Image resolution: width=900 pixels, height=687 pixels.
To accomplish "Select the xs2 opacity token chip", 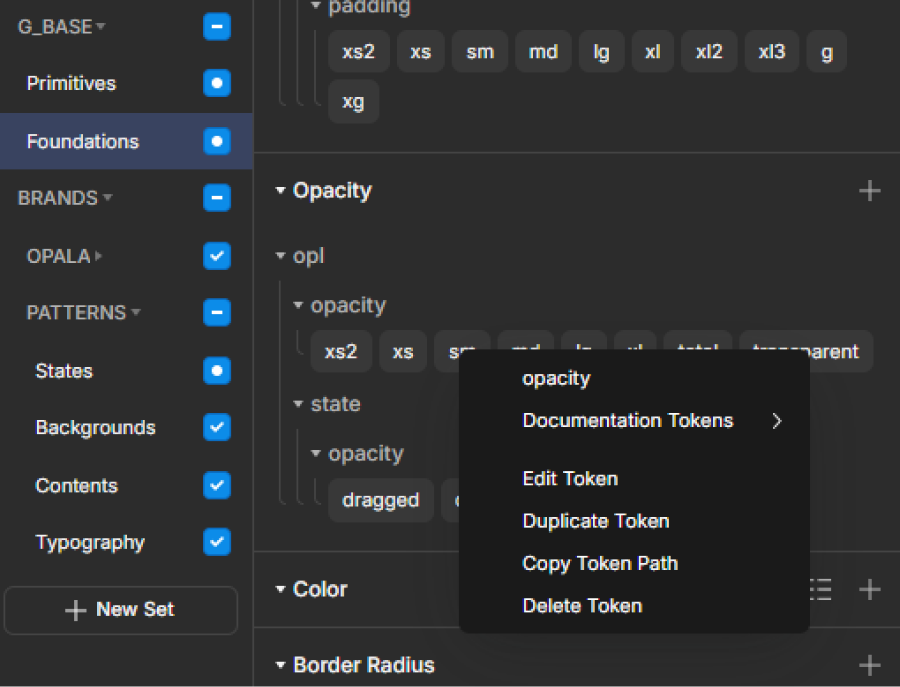I will 341,352.
